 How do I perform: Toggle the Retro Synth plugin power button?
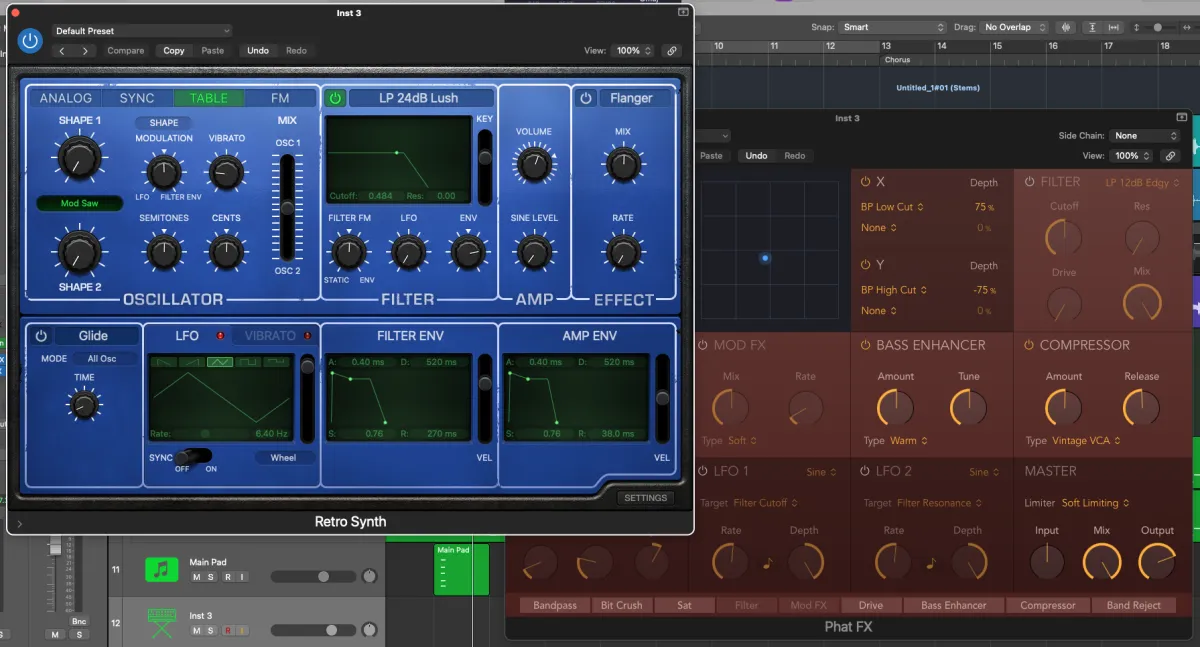click(x=30, y=40)
